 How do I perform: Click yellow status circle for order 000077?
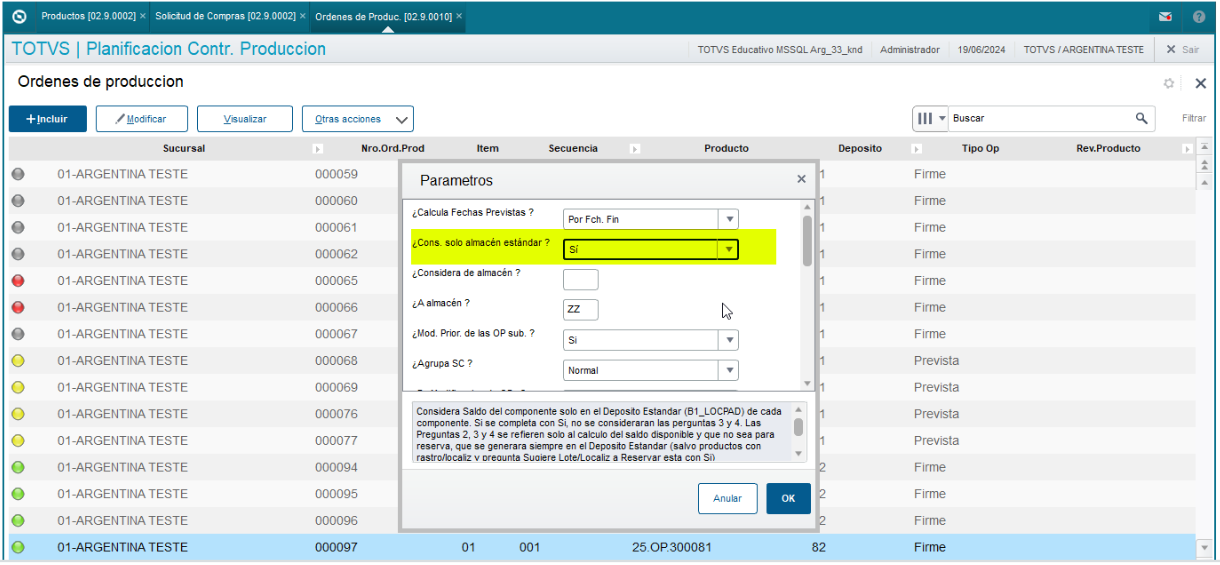click(18, 441)
